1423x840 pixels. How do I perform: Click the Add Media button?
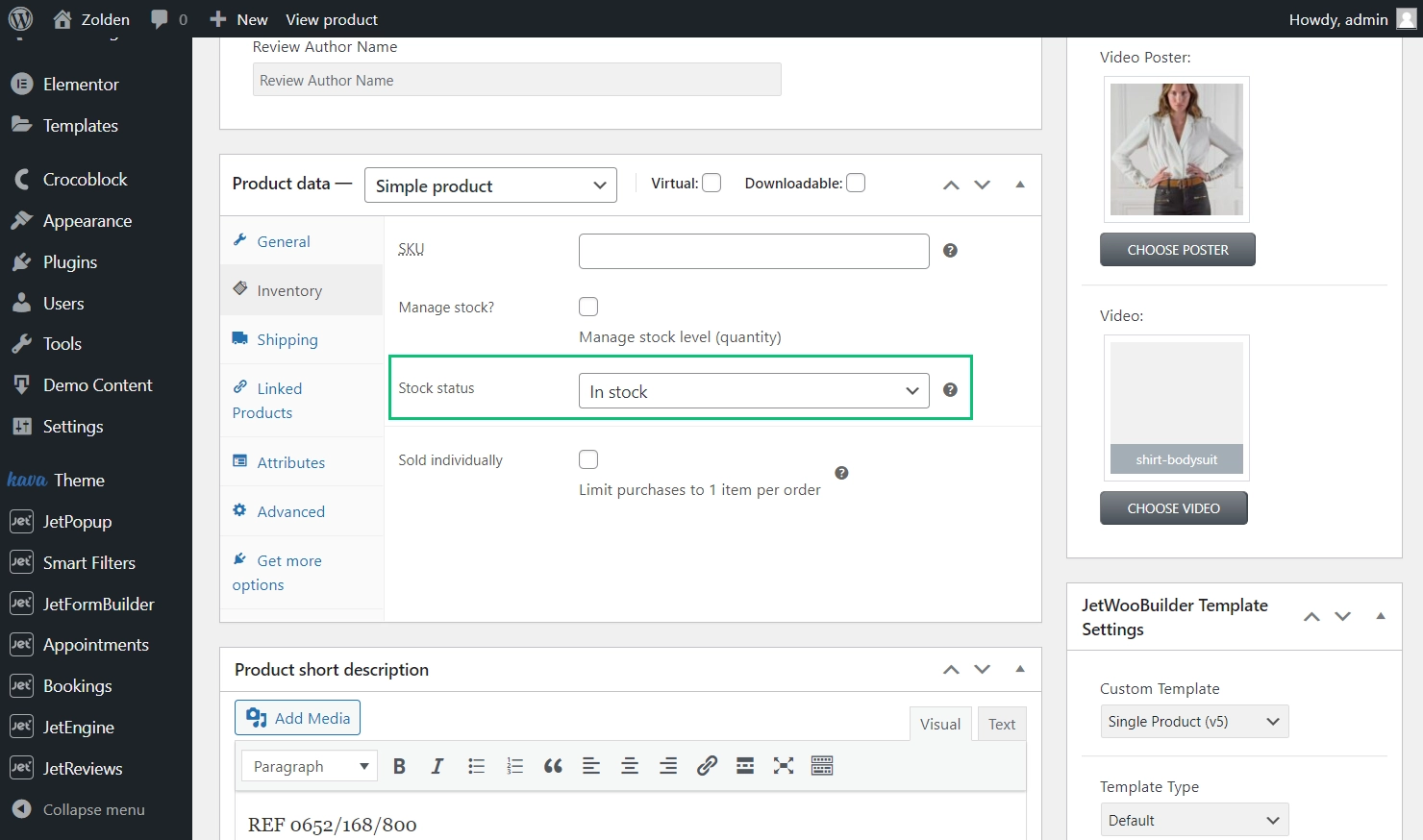[298, 718]
